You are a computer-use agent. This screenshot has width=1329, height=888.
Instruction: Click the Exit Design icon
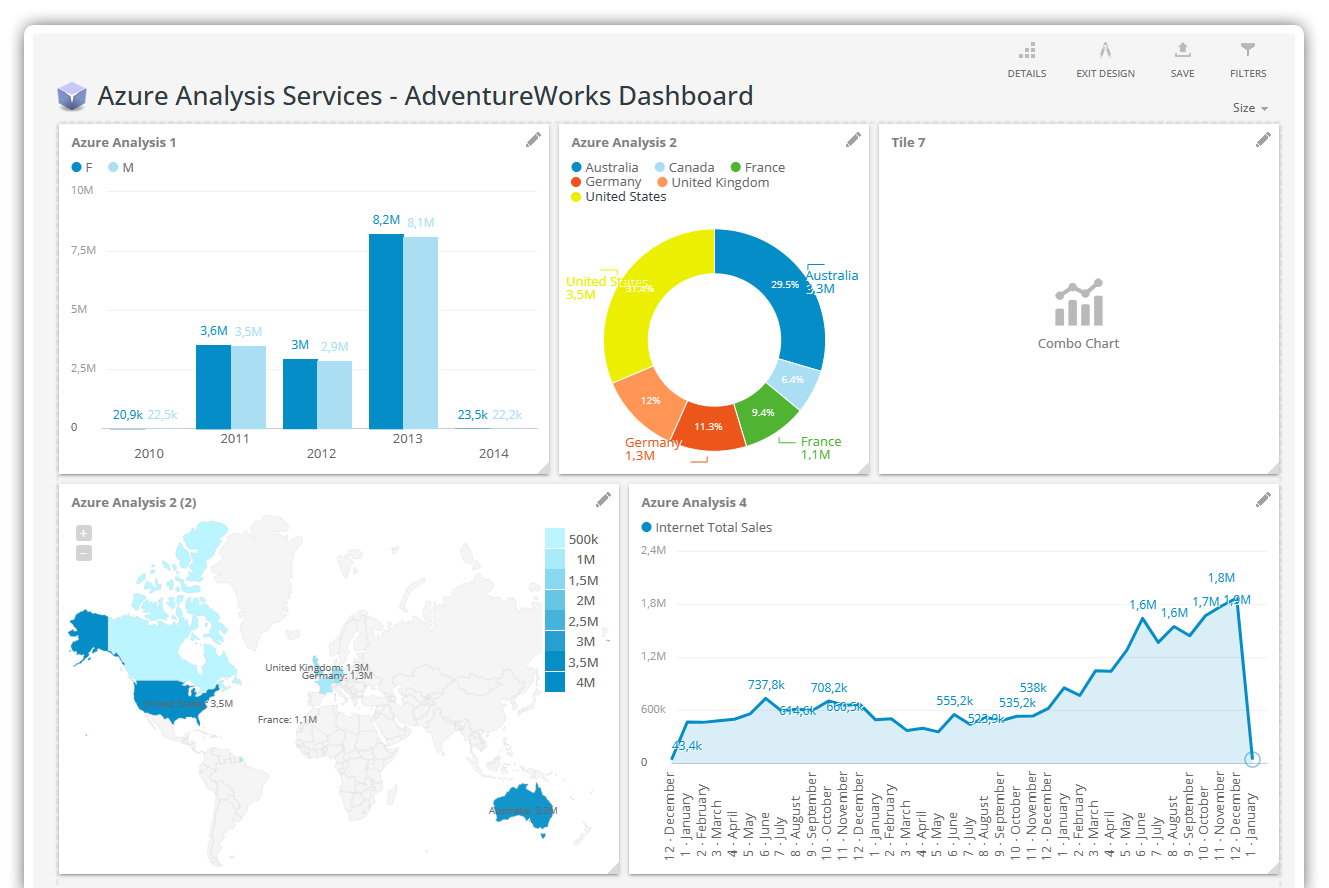(1105, 50)
